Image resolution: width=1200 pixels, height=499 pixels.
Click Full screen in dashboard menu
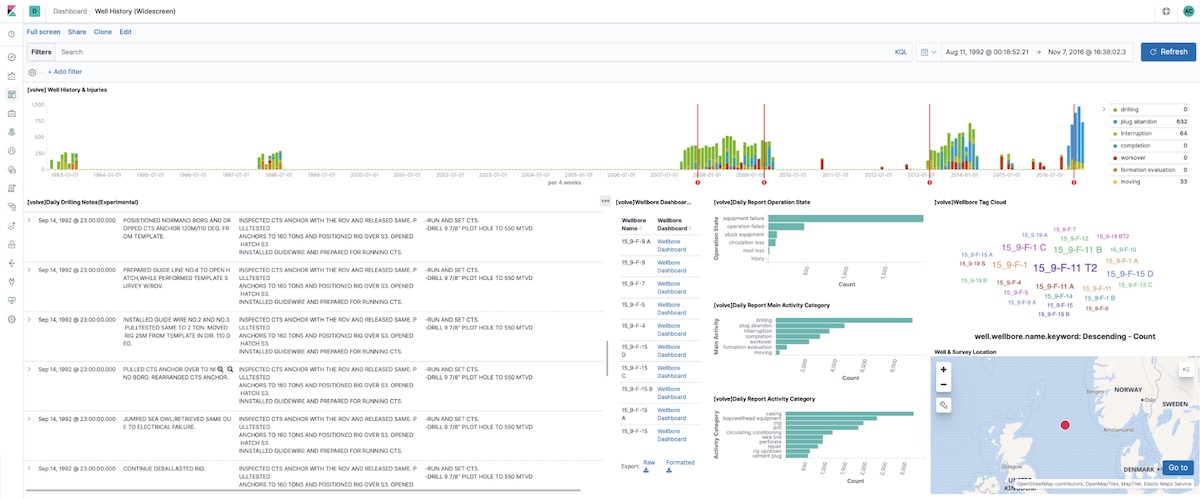(x=43, y=32)
